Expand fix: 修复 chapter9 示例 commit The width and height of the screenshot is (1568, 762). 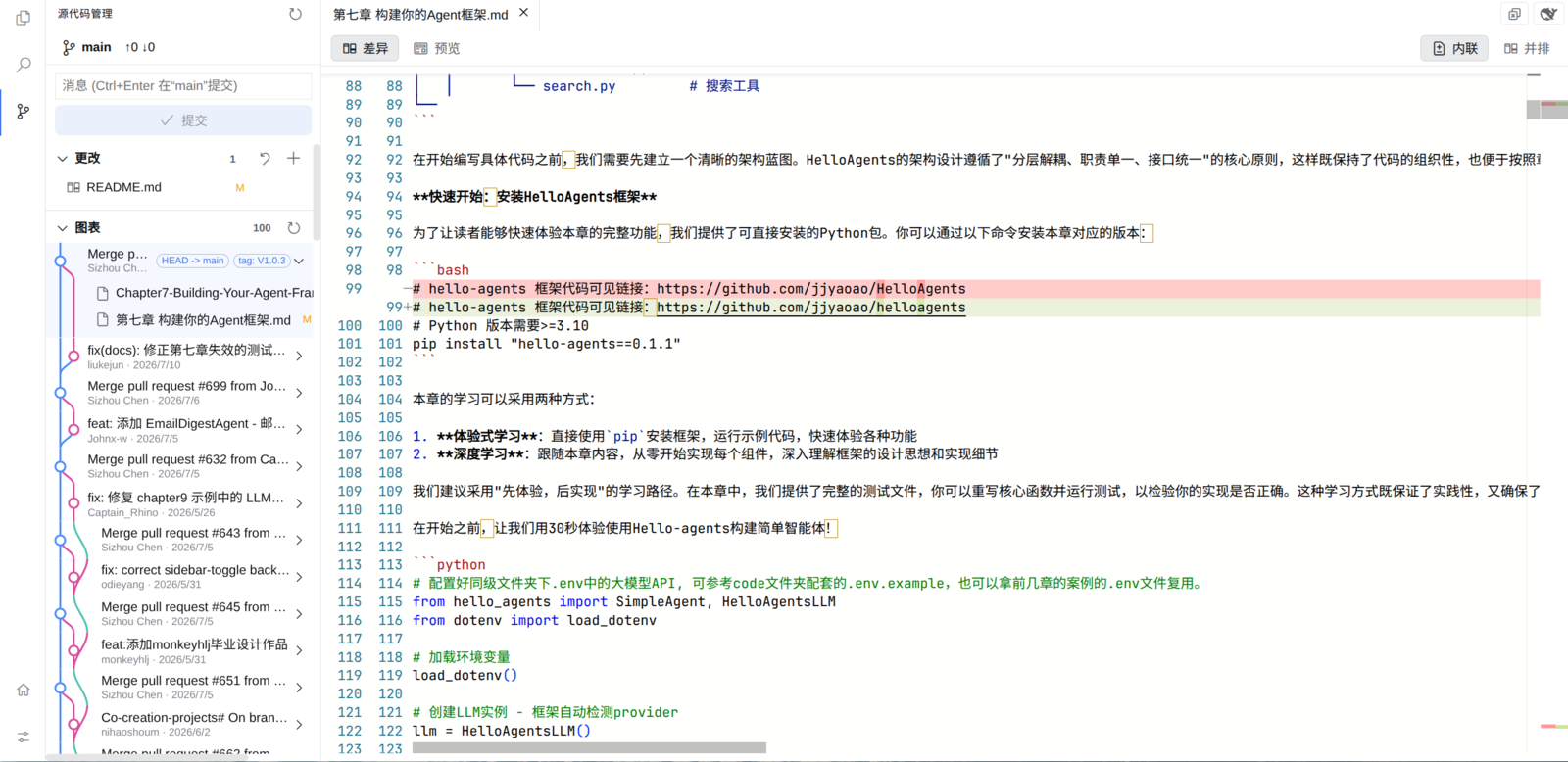pos(299,503)
